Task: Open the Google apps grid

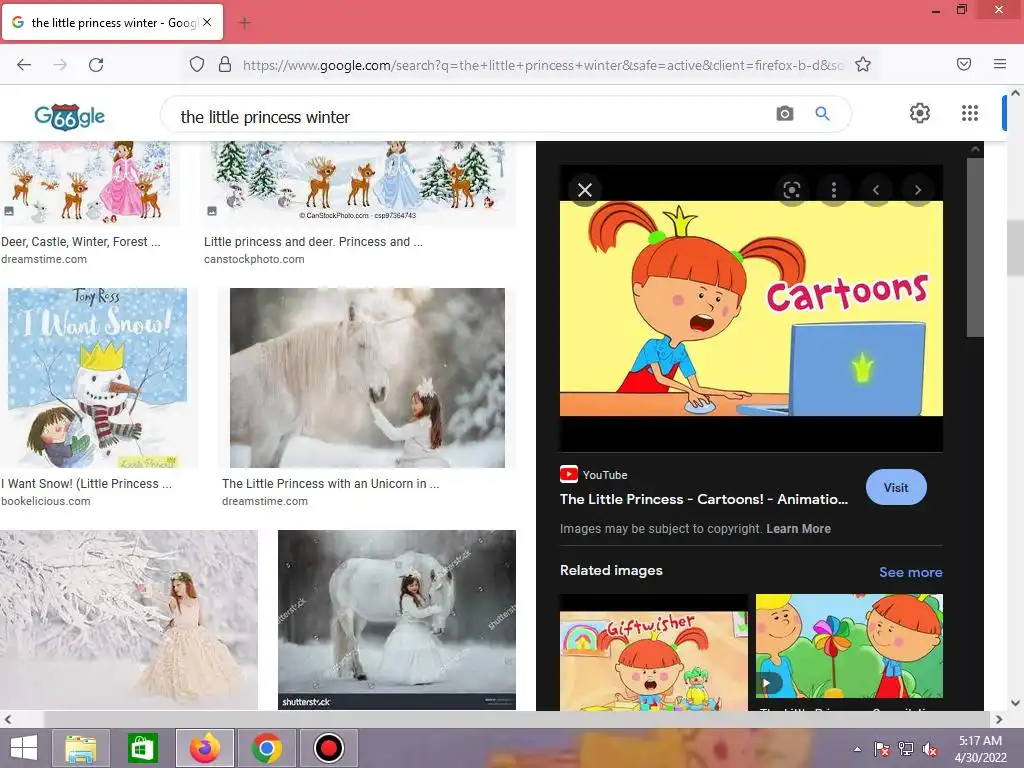Action: 970,113
